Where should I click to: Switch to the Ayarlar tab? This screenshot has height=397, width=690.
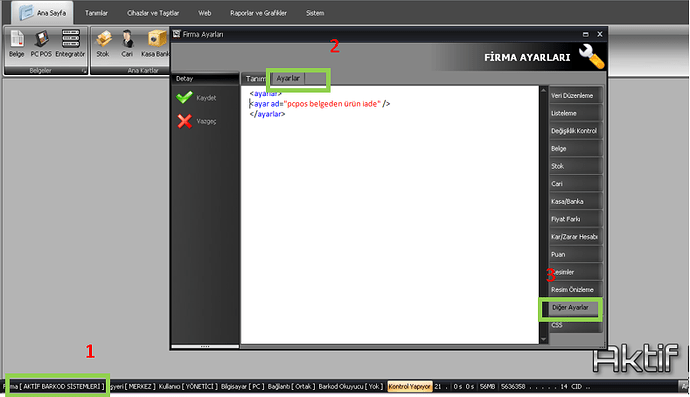click(288, 78)
